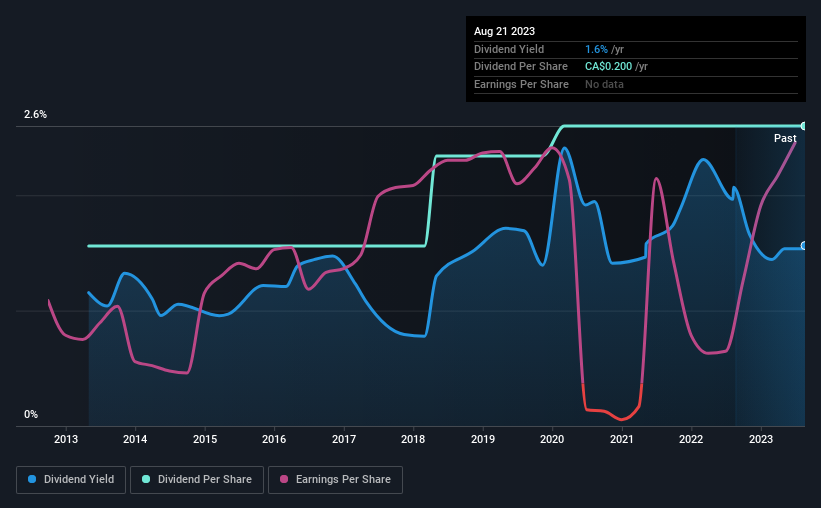Viewport: 821px width, 508px height.
Task: Click the 2018 x-axis label
Action: coord(413,439)
